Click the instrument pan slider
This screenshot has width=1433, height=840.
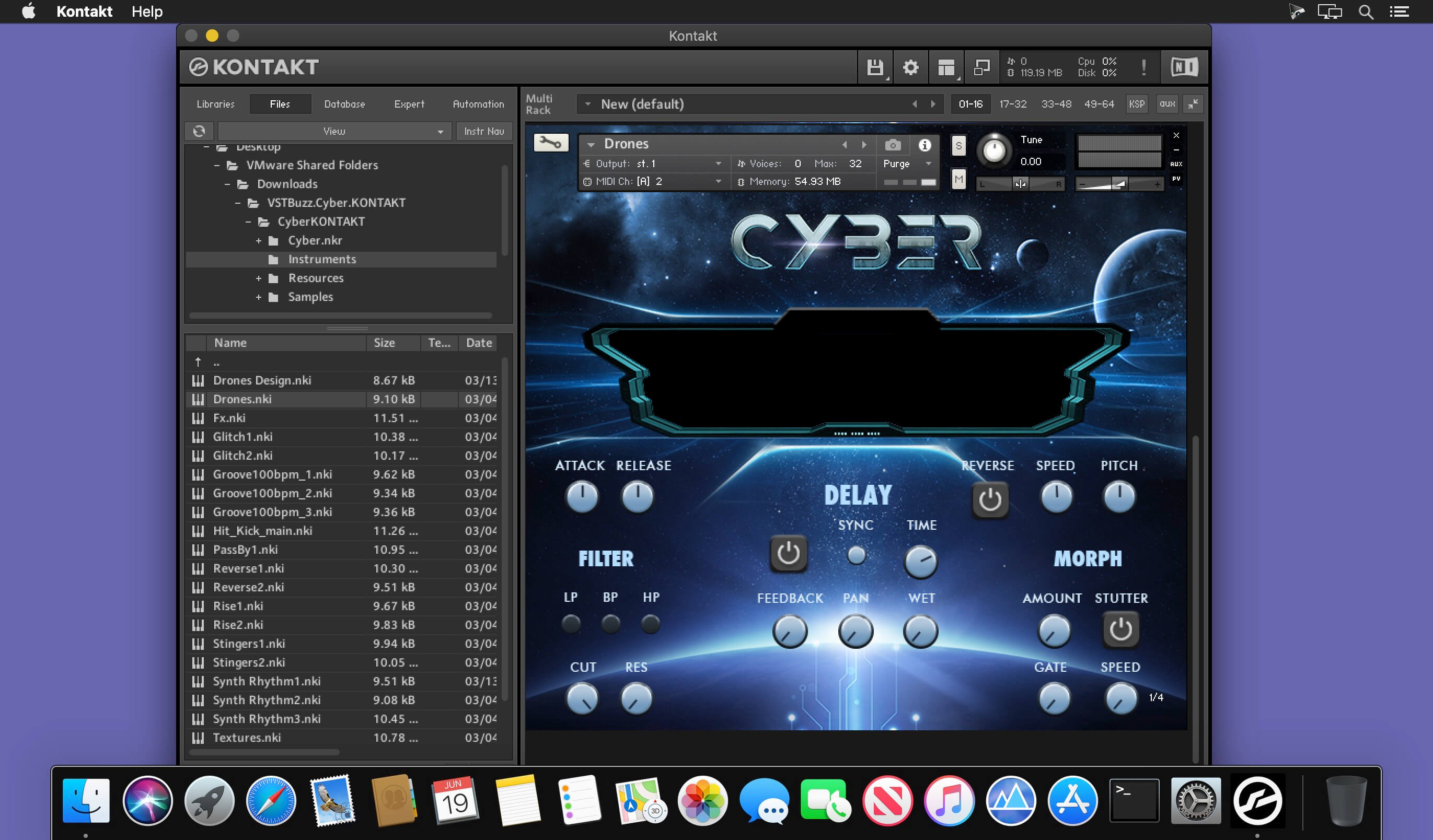[1021, 183]
